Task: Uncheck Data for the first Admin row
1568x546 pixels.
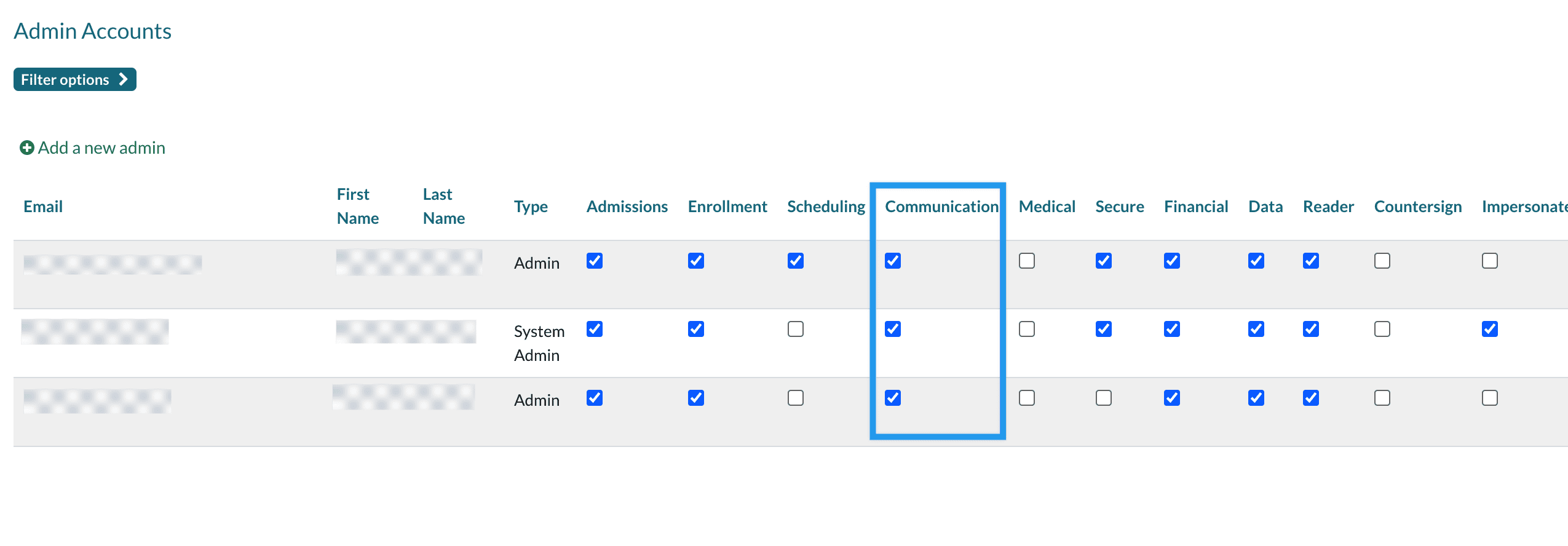Action: (1256, 261)
